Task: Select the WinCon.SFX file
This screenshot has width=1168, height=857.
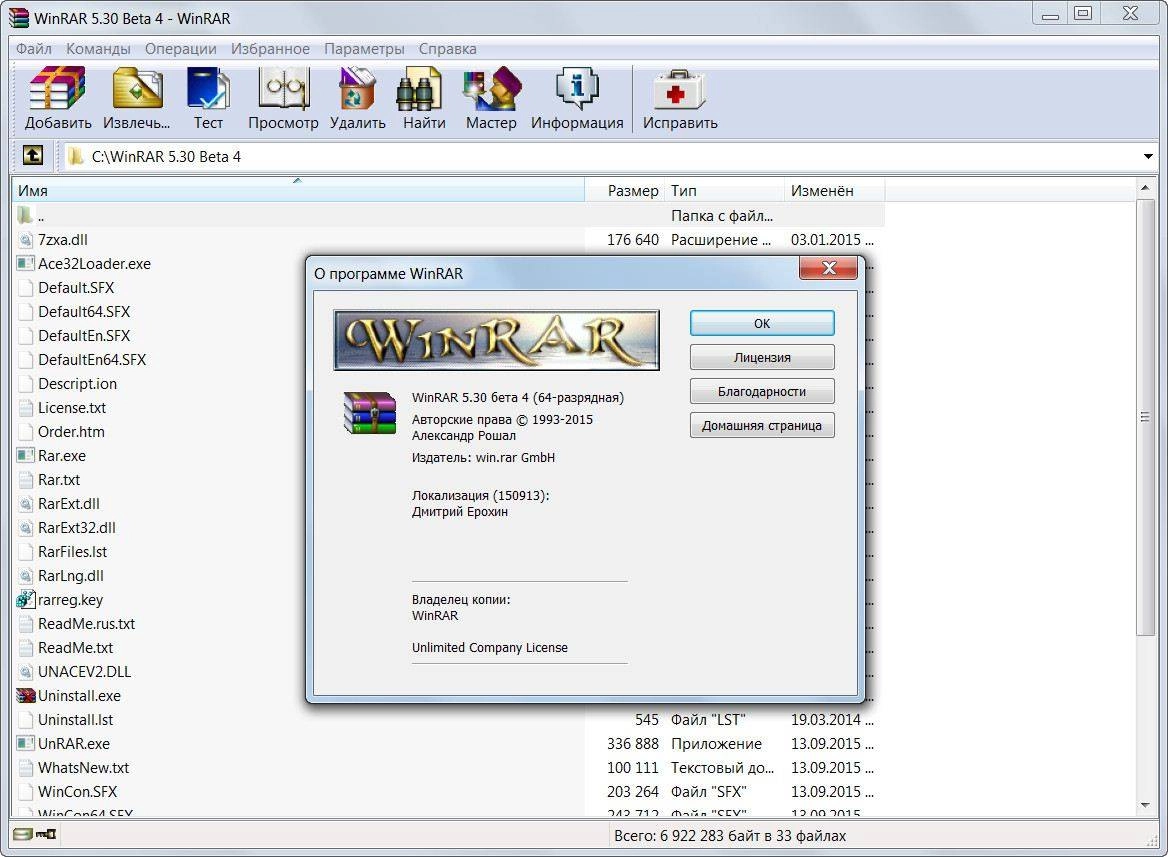Action: (x=77, y=791)
